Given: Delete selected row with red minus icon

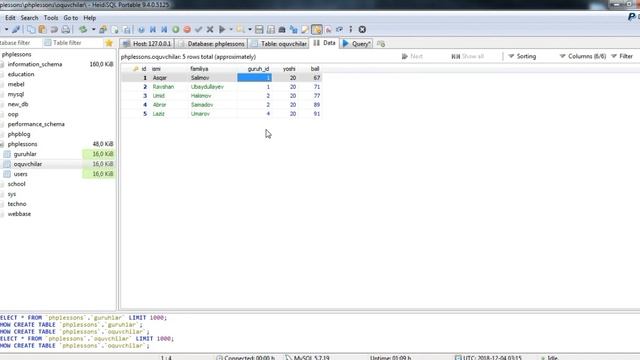Looking at the screenshot, I should pos(187,29).
